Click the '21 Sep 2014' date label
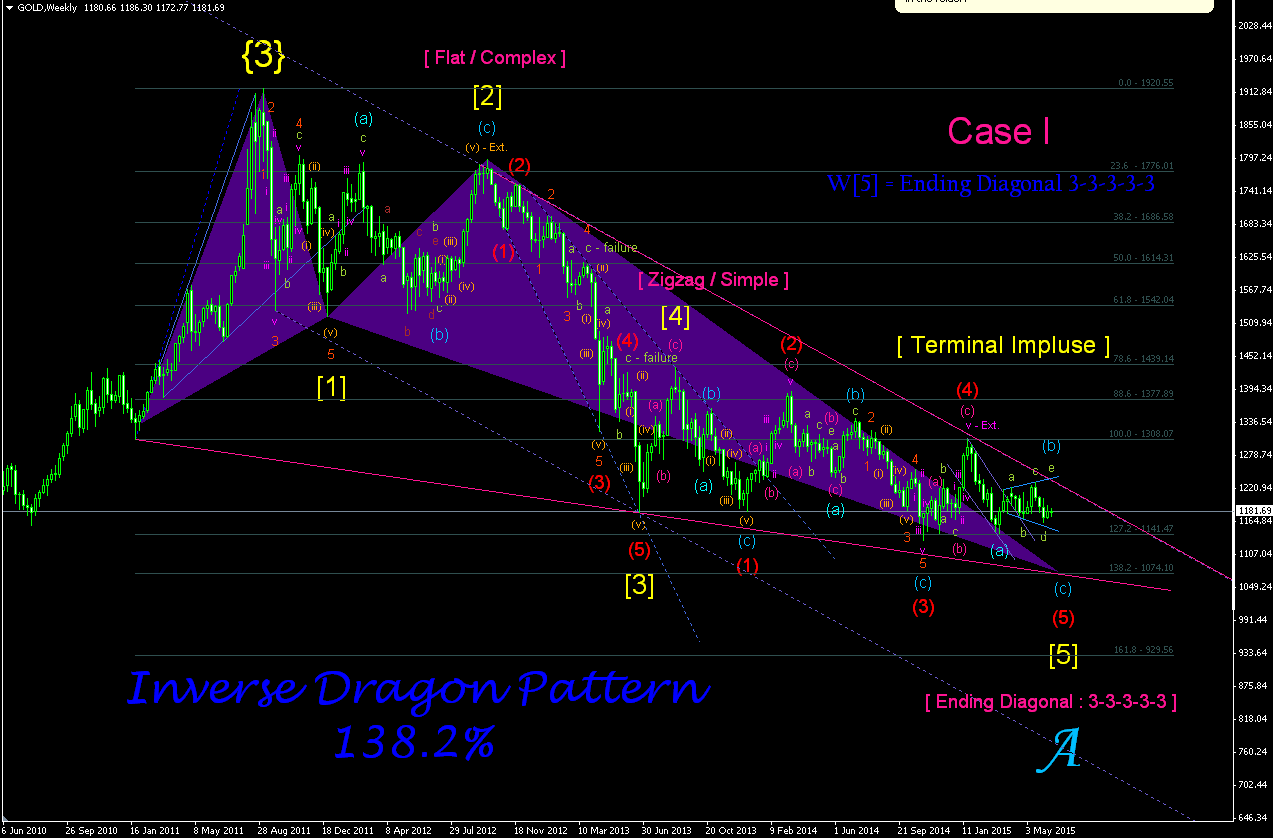Image resolution: width=1273 pixels, height=838 pixels. point(923,830)
